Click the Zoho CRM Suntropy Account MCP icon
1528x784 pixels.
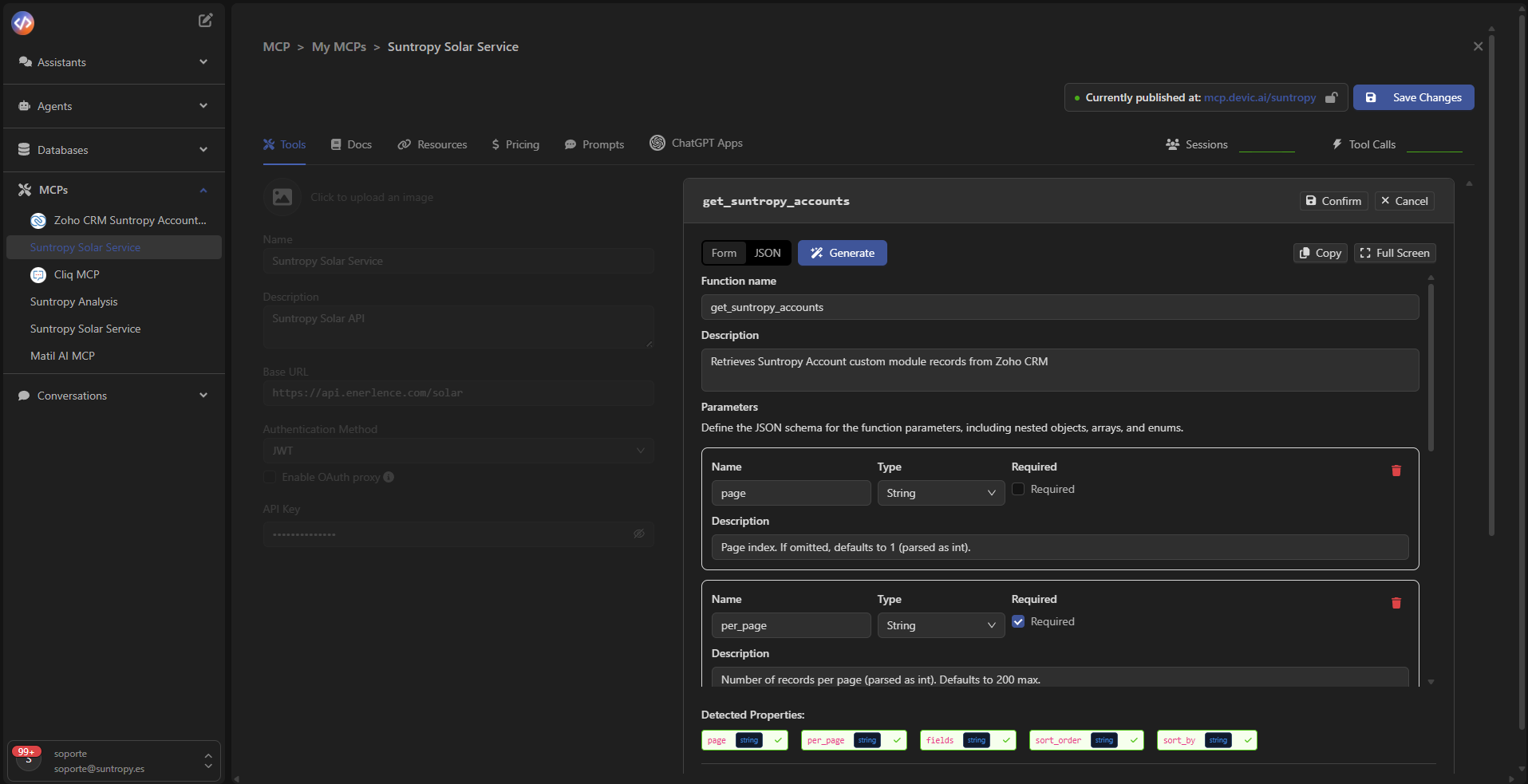38,221
